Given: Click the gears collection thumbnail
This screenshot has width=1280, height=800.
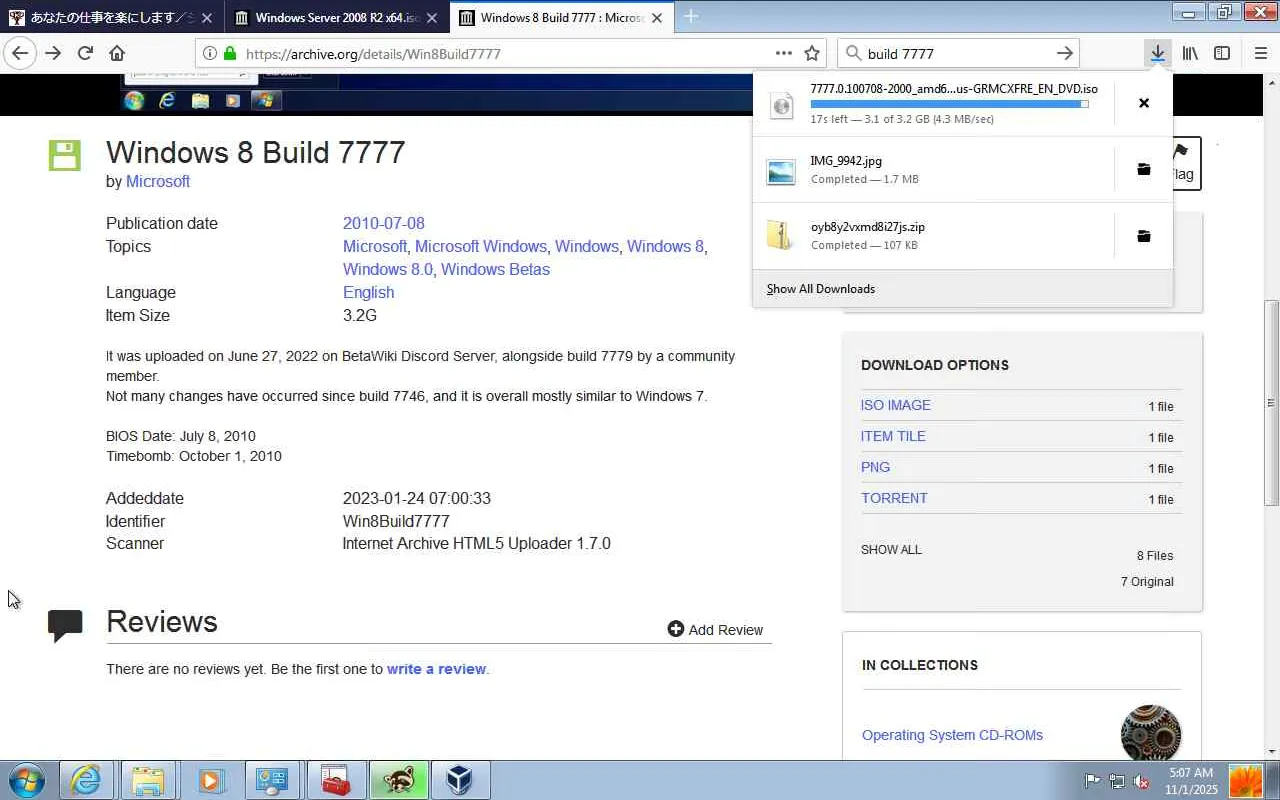Looking at the screenshot, I should pos(1151,733).
